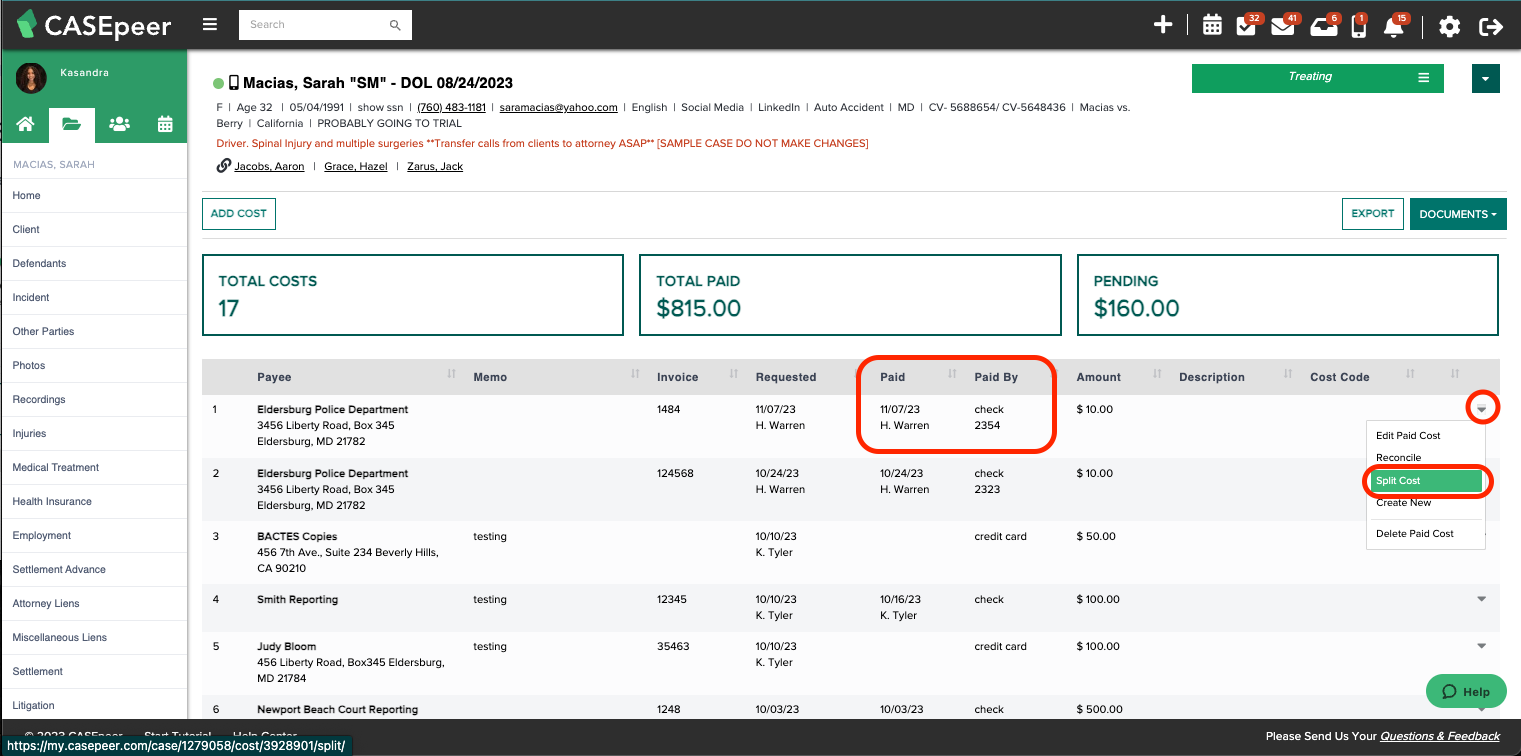Expand row 1 actions caret

coord(1482,409)
